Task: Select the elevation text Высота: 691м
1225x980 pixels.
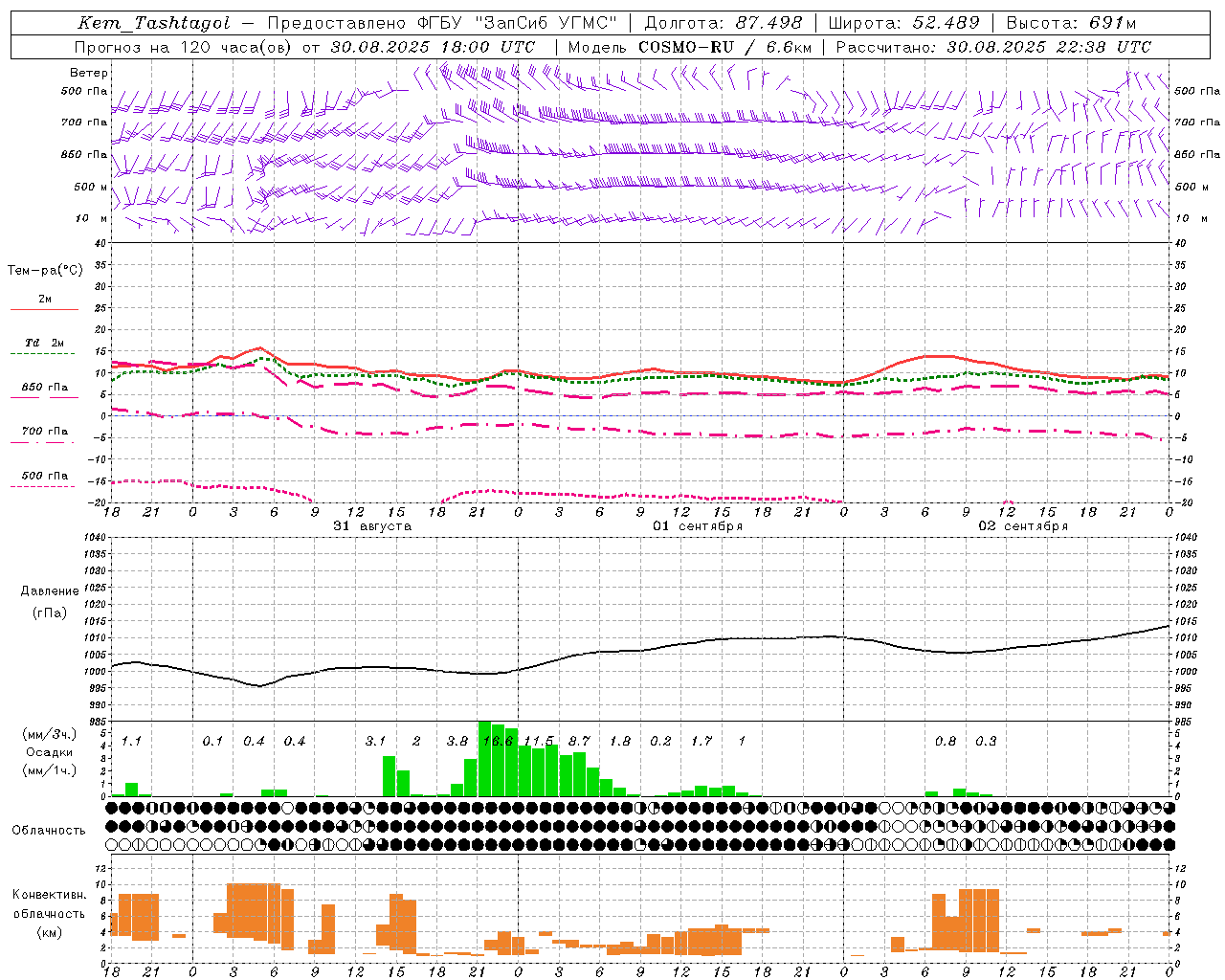Action: [1072, 23]
